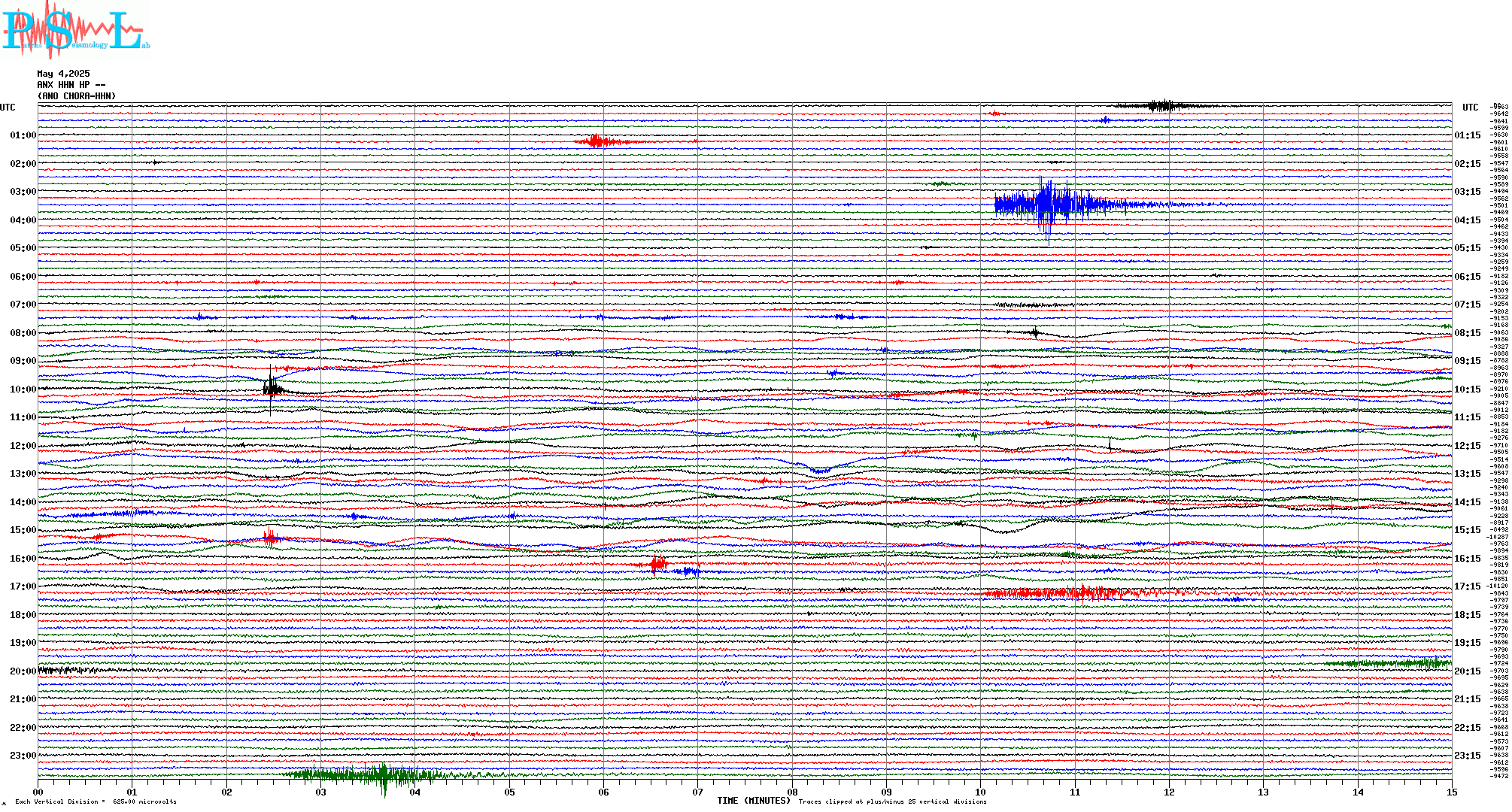The image size is (1512, 812).
Task: Click minute tick label "08" on bottom axis
Action: (x=792, y=792)
